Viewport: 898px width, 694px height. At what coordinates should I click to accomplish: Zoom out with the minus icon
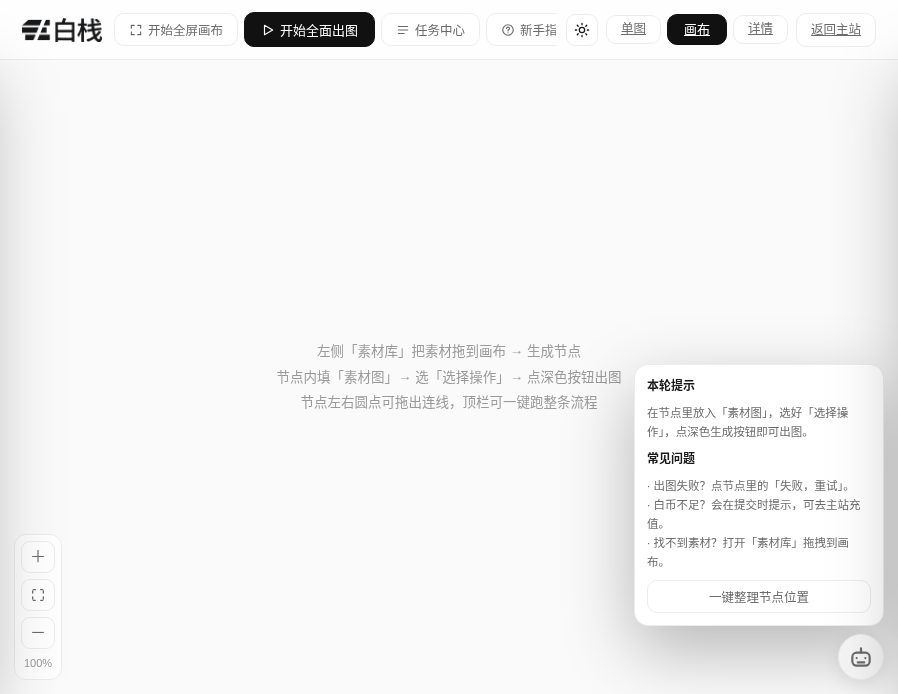coord(38,633)
